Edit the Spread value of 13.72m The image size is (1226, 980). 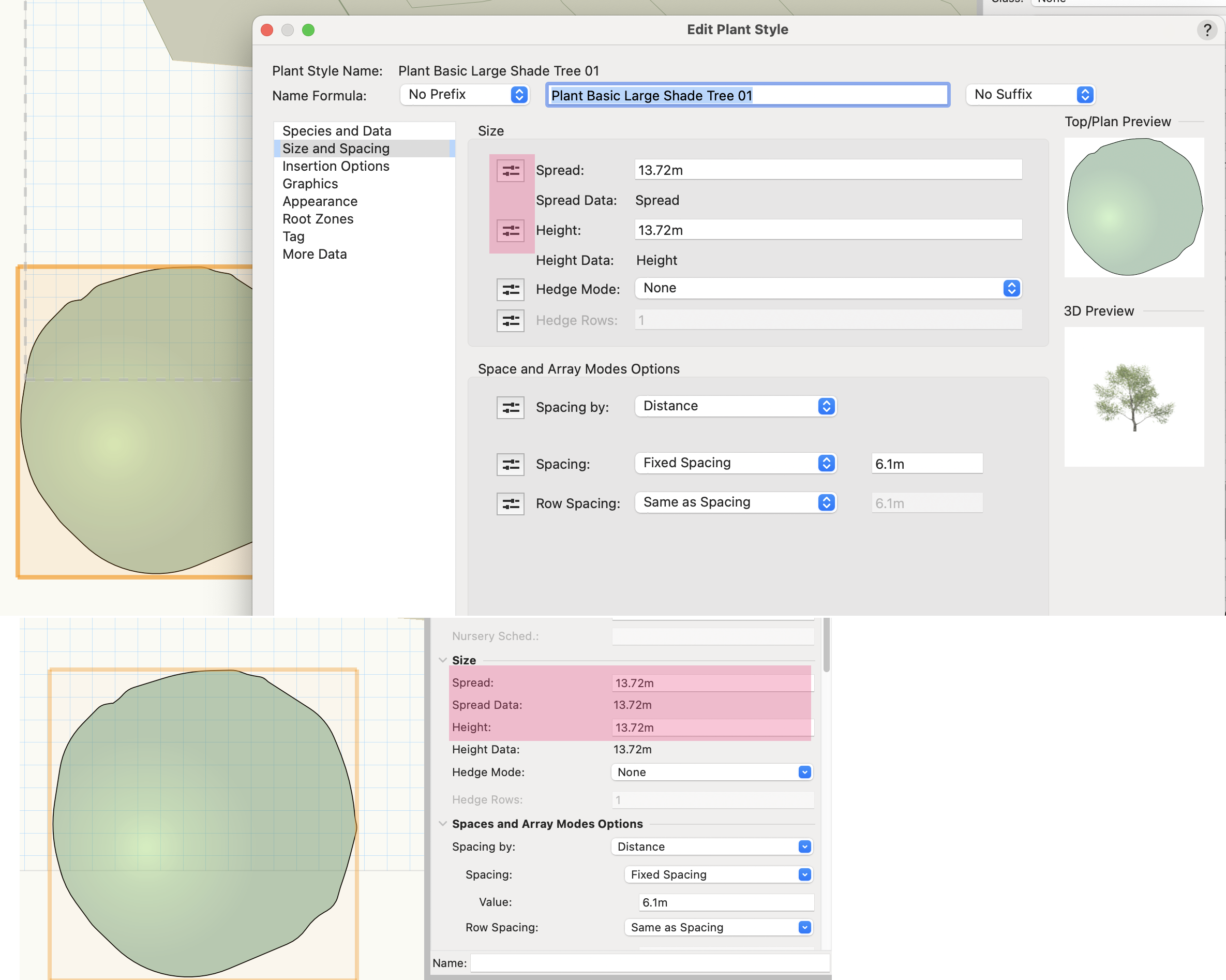coord(827,170)
